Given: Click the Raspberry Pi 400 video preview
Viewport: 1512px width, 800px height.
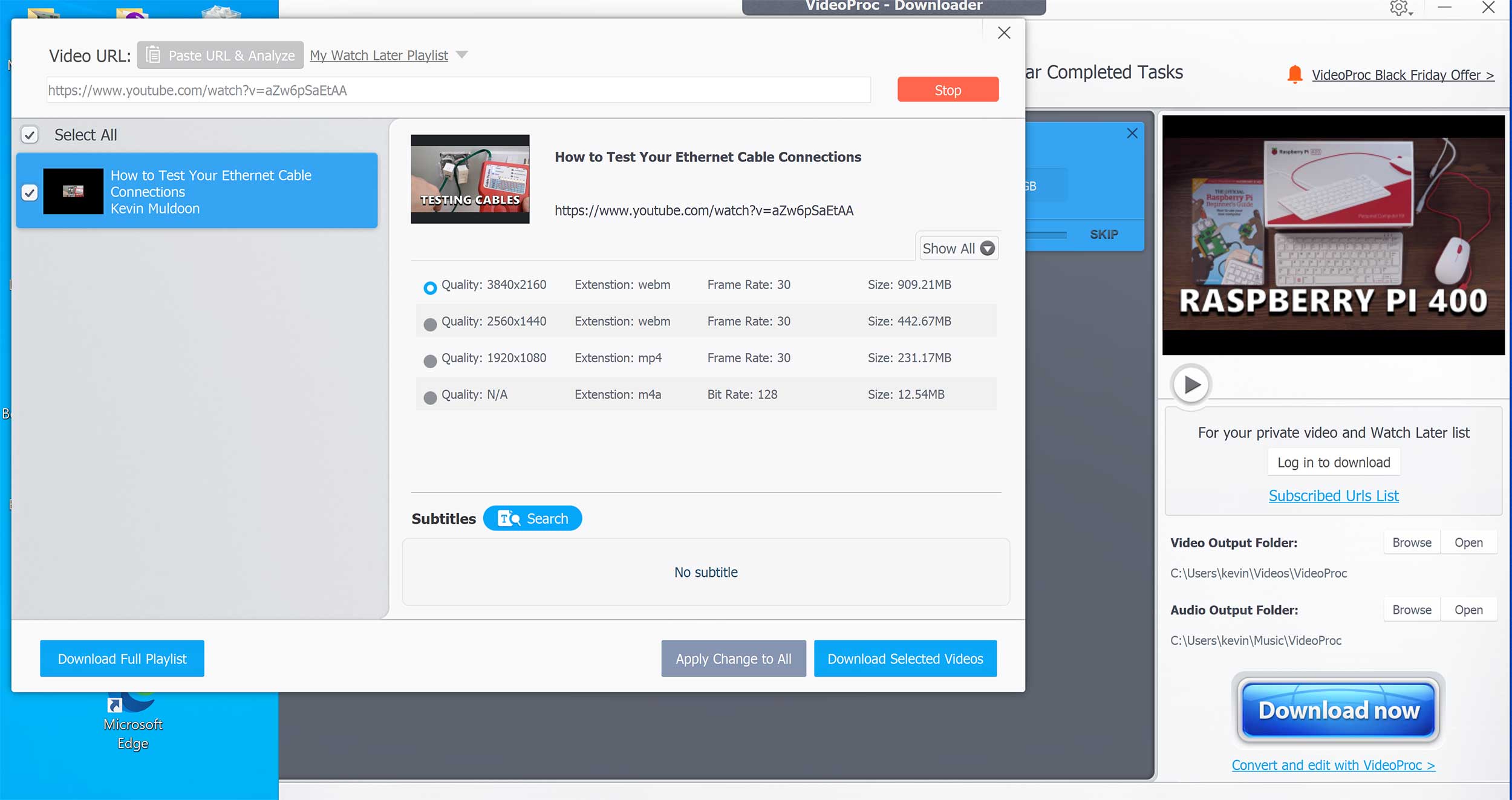Looking at the screenshot, I should [1334, 235].
